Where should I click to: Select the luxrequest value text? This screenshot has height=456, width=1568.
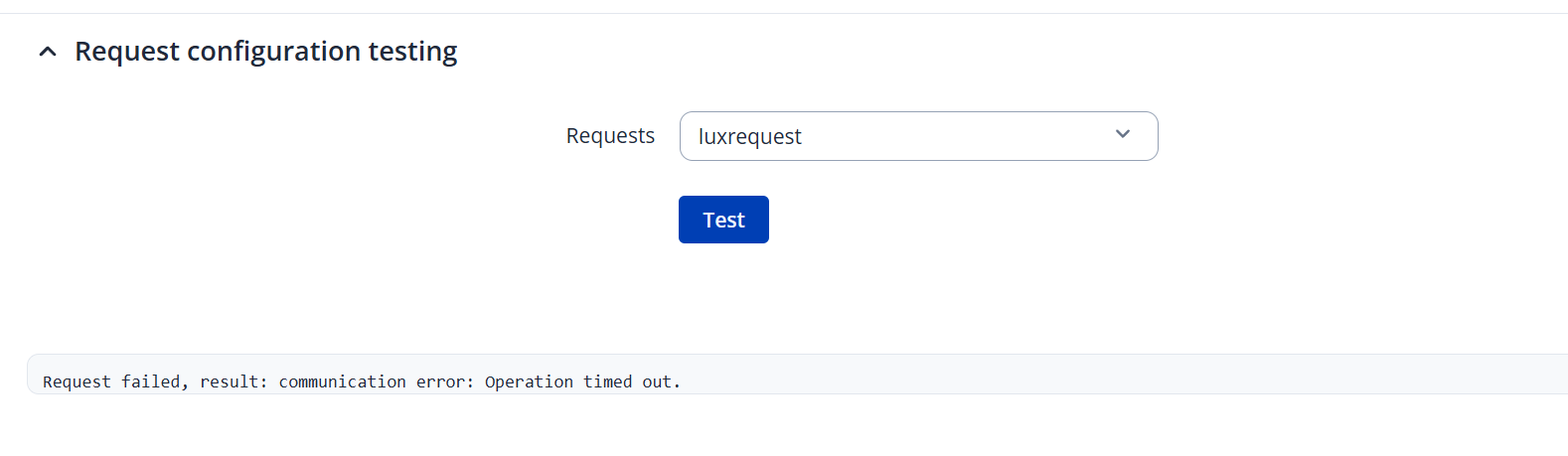pos(749,137)
